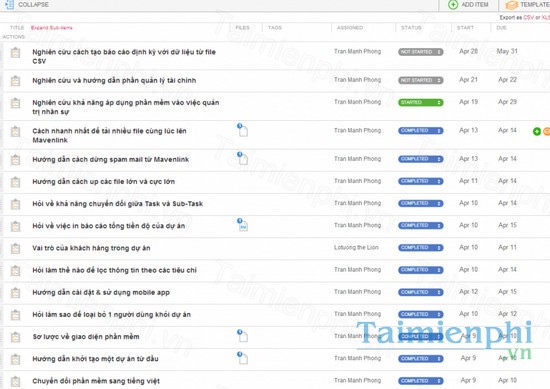Sort by the FILES column header

coord(242,28)
